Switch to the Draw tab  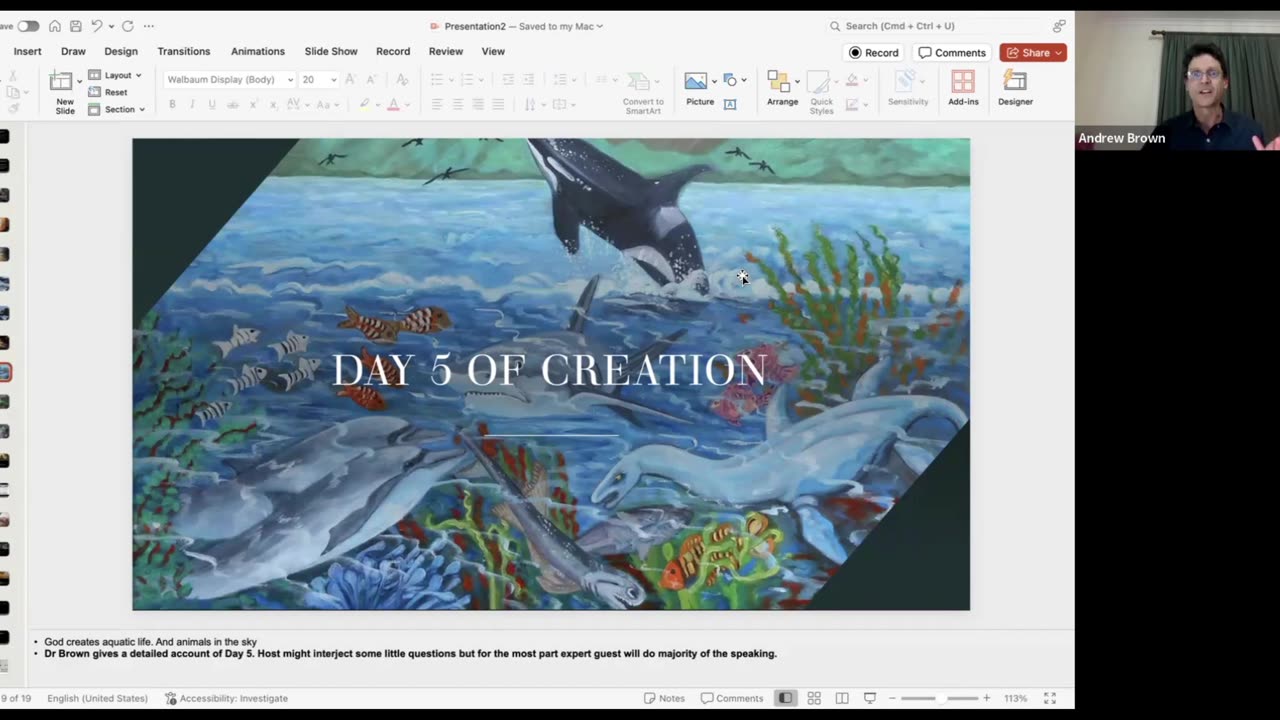coord(73,51)
